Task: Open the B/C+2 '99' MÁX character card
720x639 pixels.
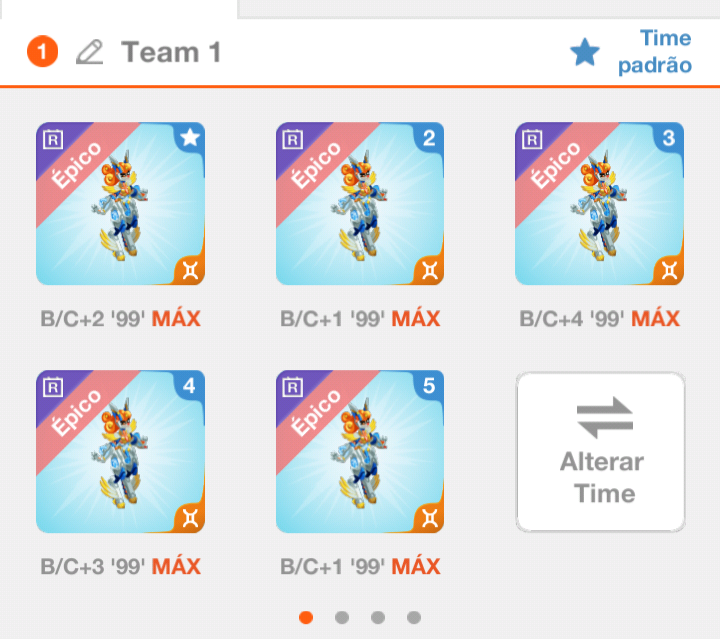Action: click(x=120, y=203)
